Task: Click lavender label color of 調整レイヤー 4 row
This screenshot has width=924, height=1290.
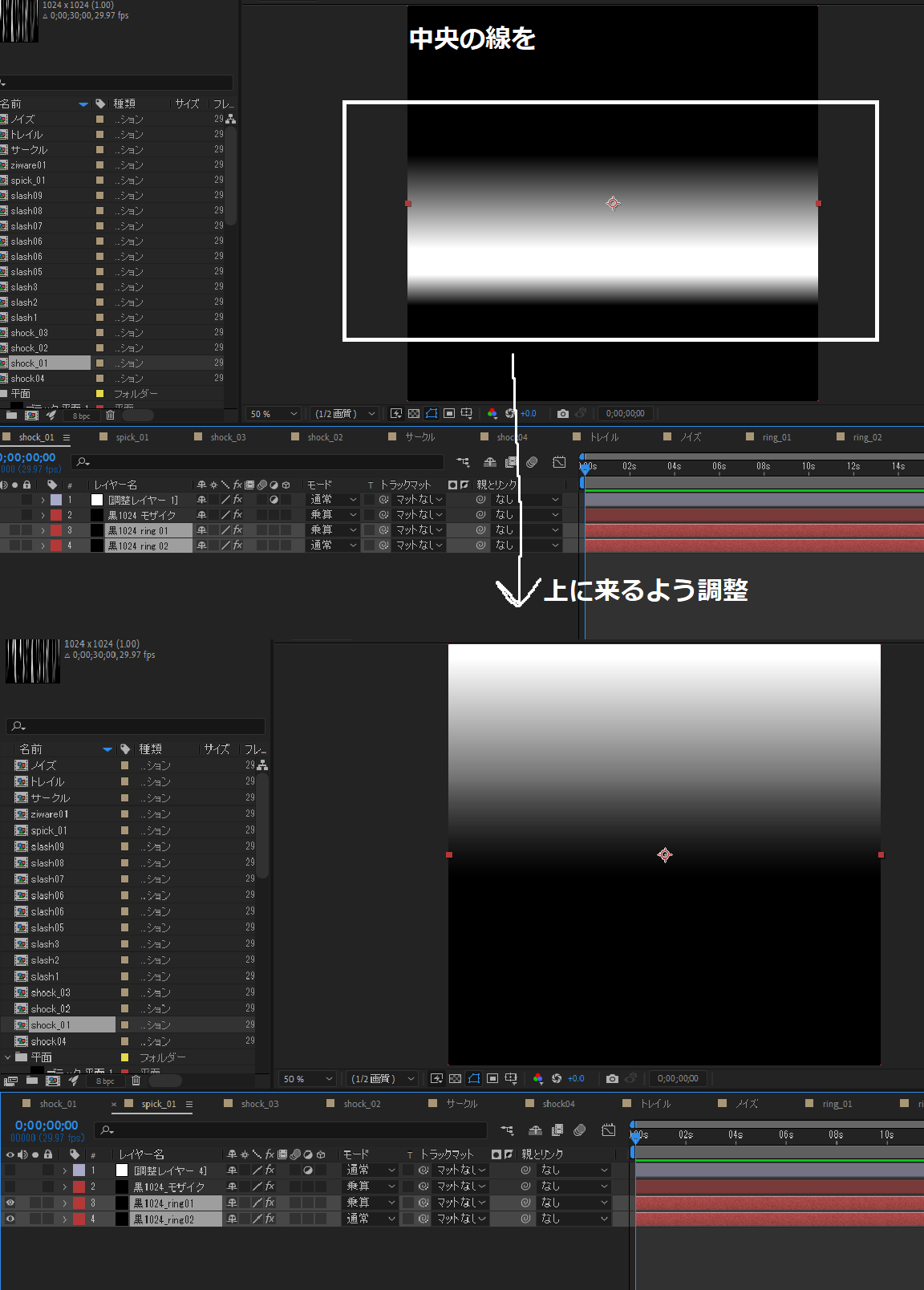Action: [x=79, y=1170]
